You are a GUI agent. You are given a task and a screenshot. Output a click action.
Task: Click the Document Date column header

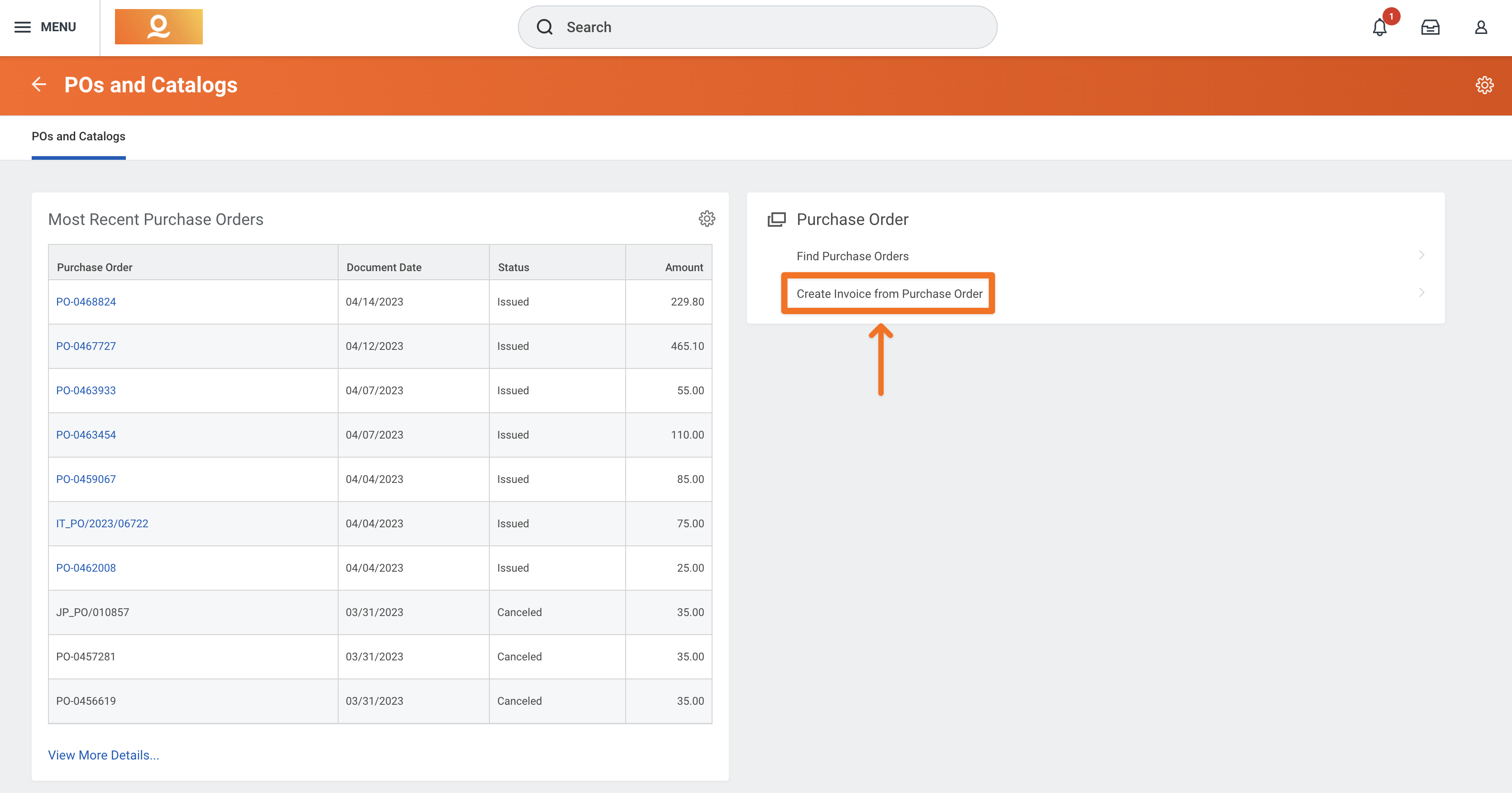click(384, 267)
